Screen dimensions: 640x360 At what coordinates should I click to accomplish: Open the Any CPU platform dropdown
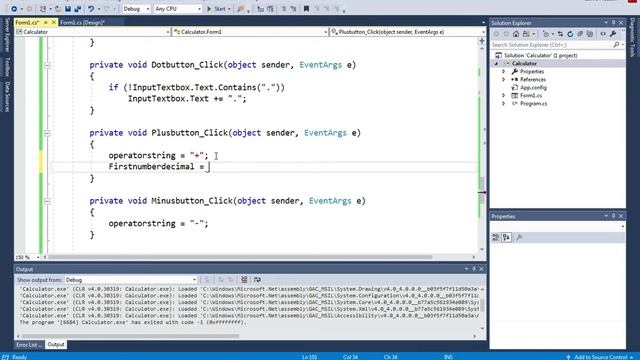tap(178, 9)
